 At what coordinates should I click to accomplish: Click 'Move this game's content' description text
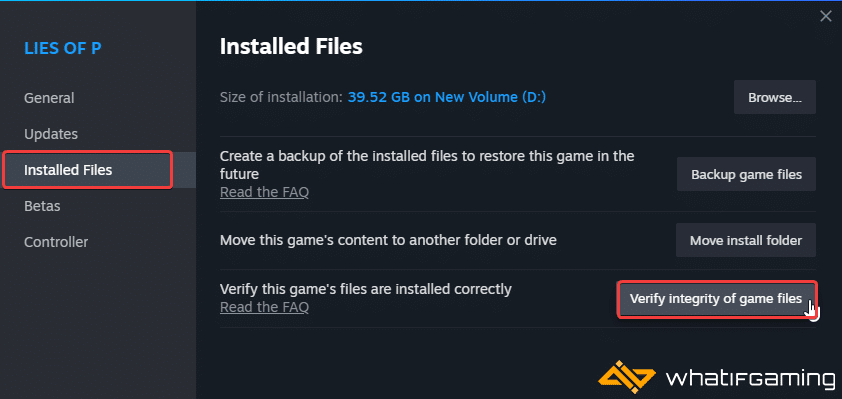[x=388, y=240]
